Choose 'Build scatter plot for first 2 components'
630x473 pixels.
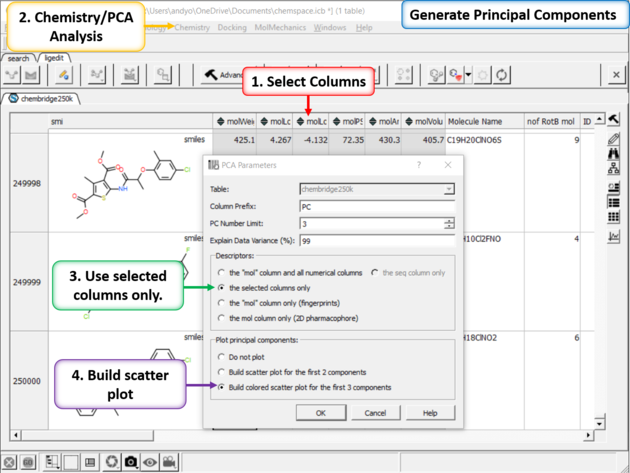(222, 371)
